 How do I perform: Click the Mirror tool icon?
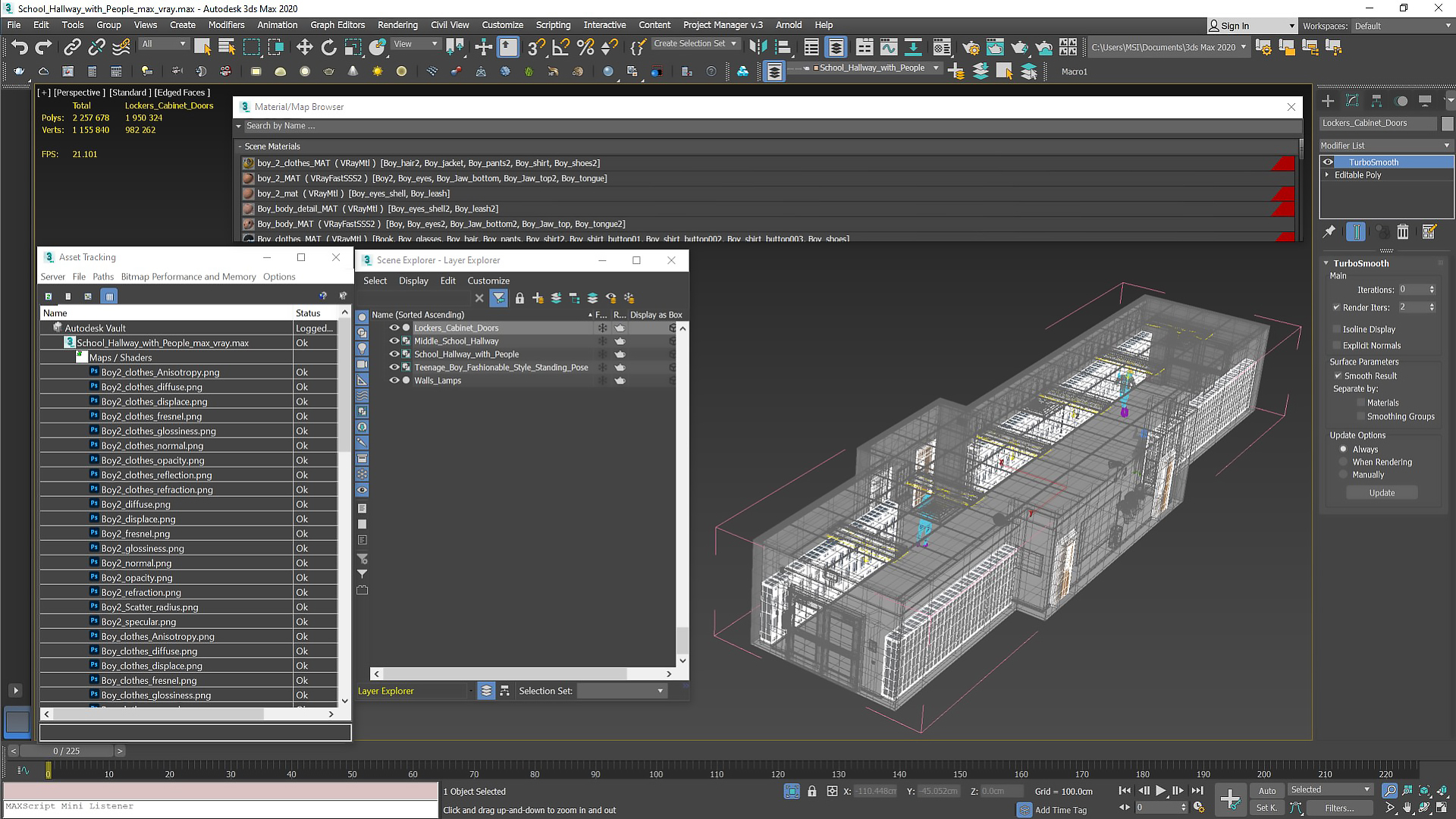(x=758, y=47)
